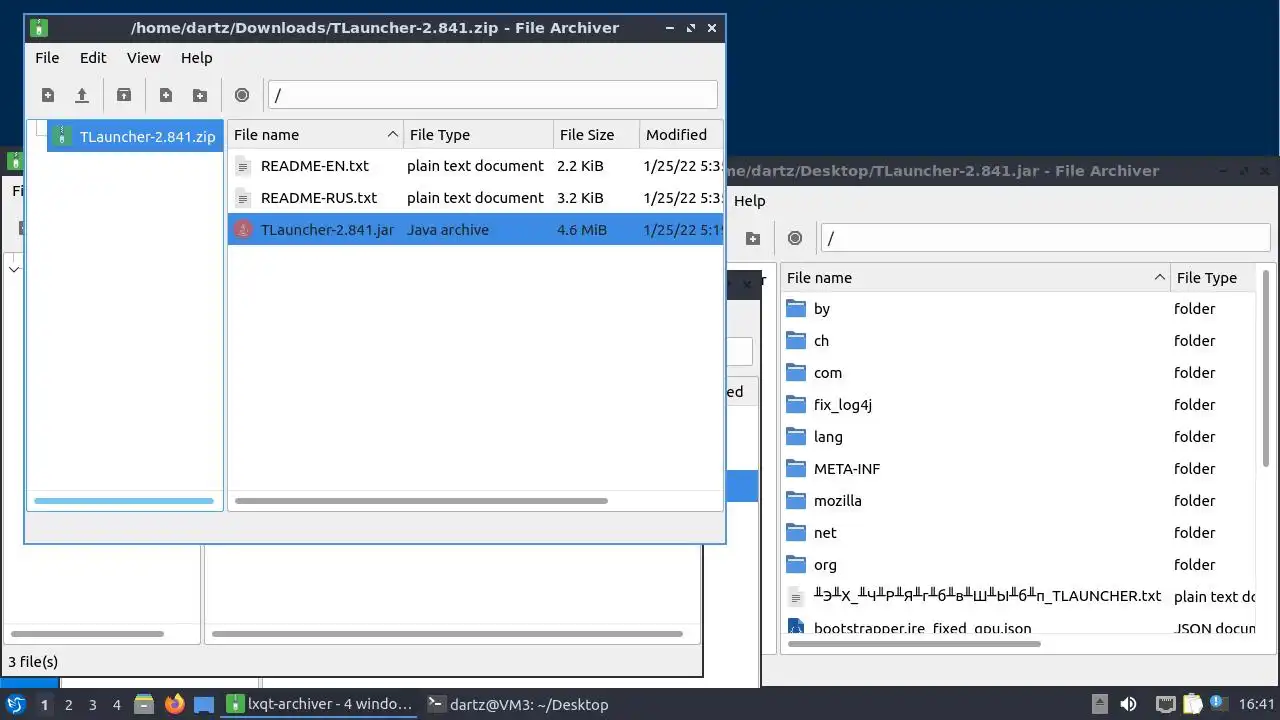Click the circular reload icon in zip window
Image resolution: width=1280 pixels, height=720 pixels.
[242, 95]
